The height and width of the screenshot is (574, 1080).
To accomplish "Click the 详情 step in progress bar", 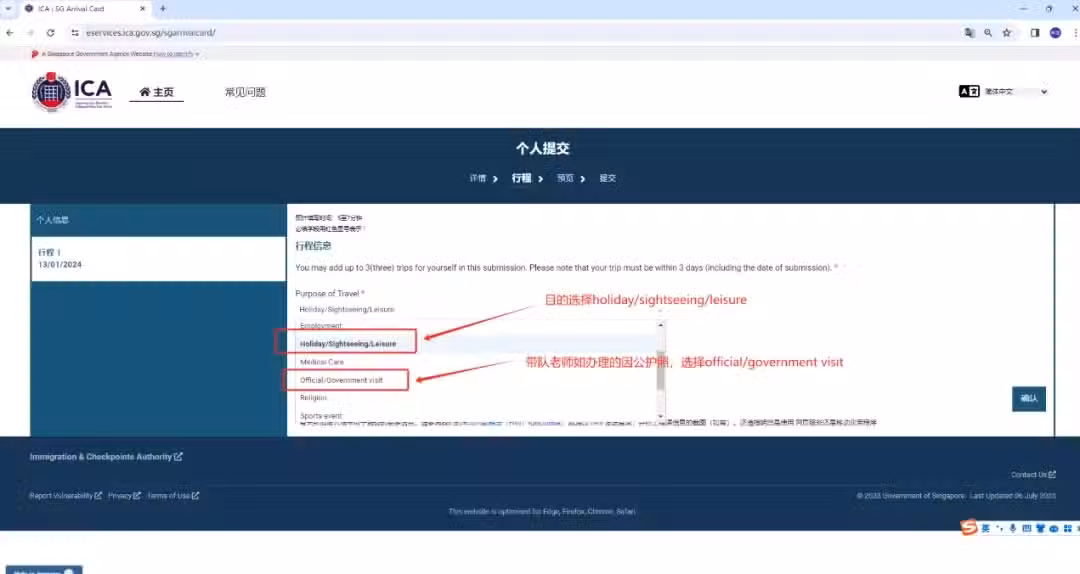I will [x=477, y=178].
